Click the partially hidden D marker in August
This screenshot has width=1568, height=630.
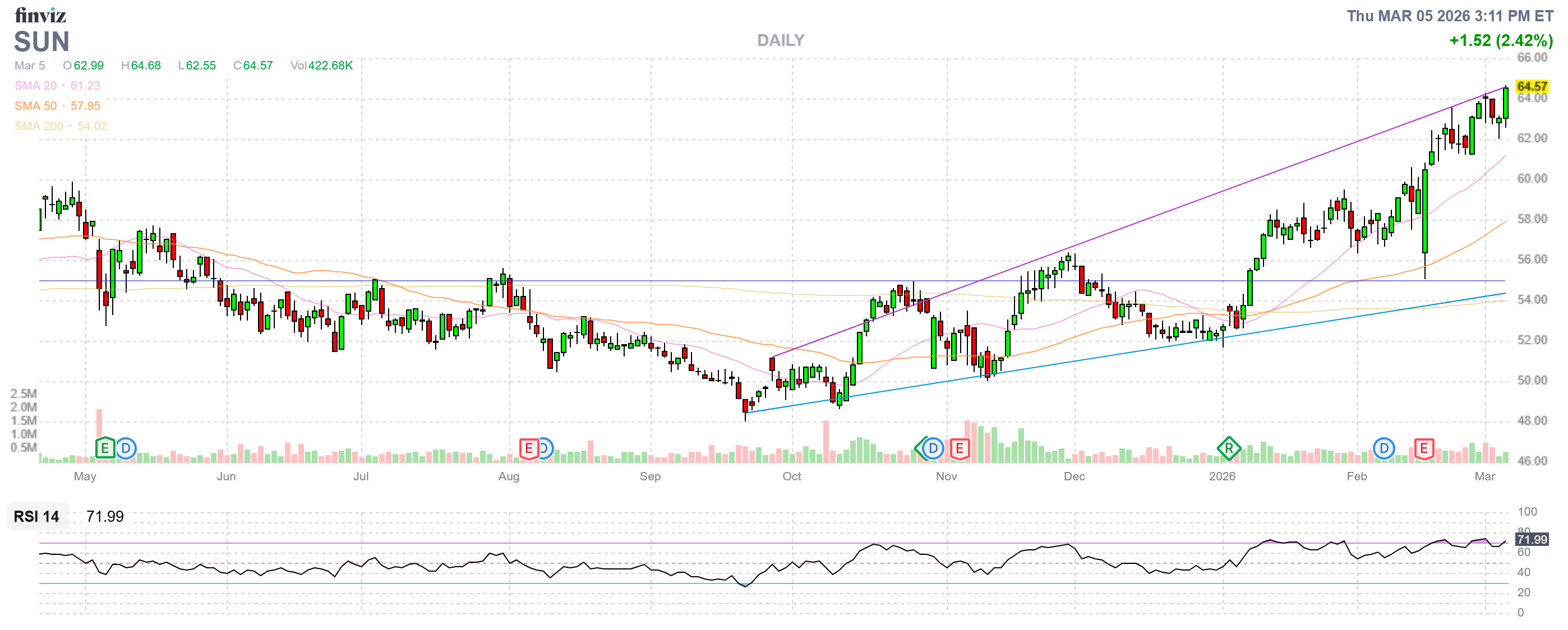(546, 449)
